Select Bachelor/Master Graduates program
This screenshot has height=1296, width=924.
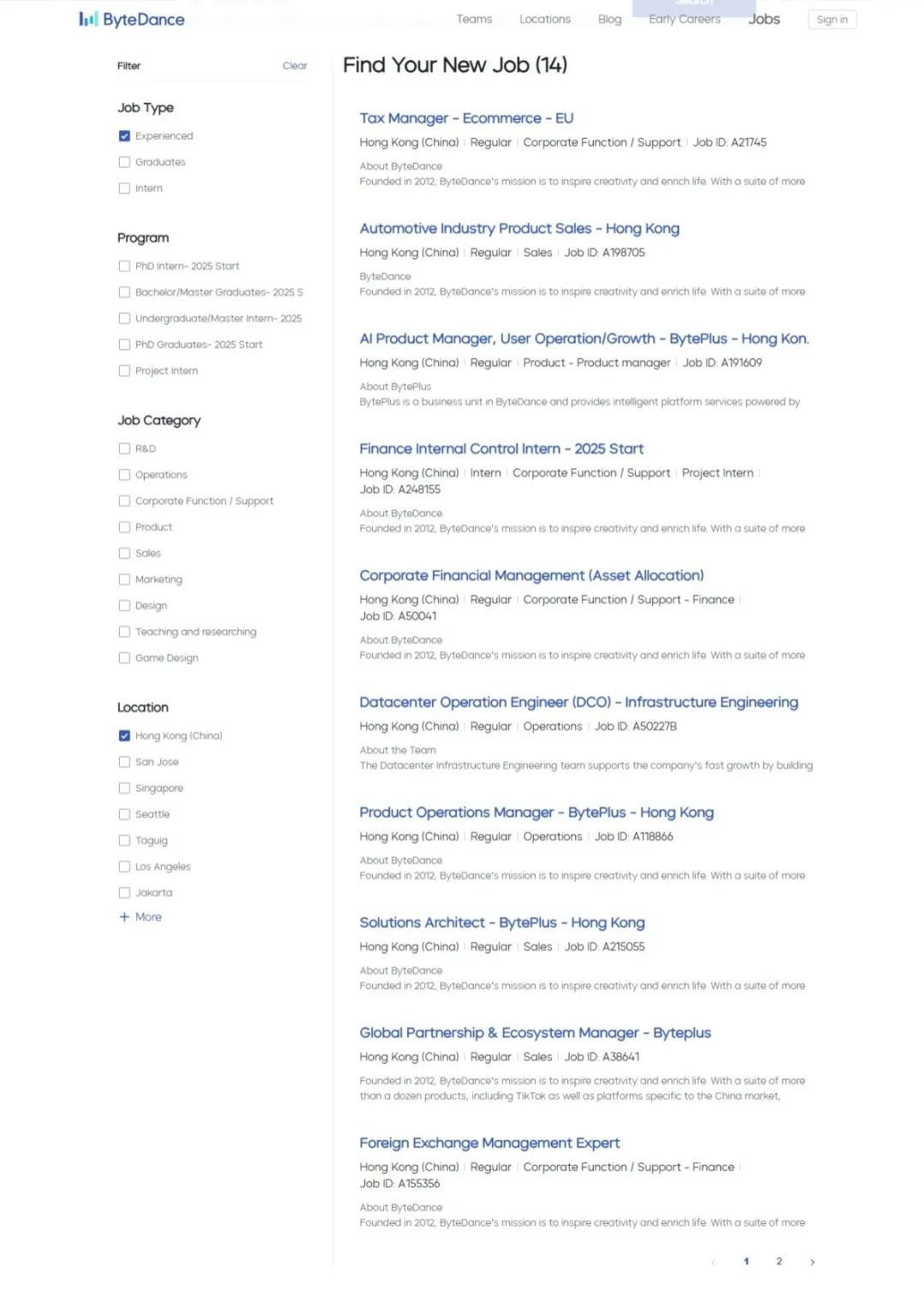coord(124,293)
